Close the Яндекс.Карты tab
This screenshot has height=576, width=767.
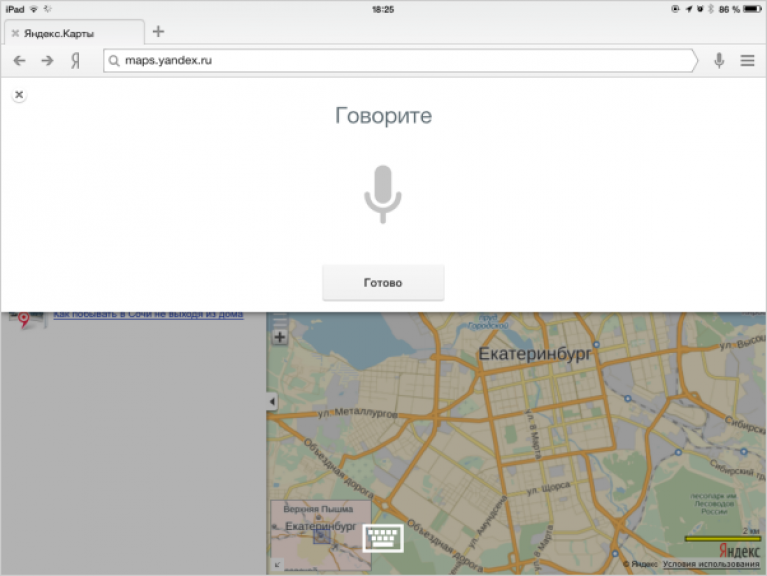15,33
